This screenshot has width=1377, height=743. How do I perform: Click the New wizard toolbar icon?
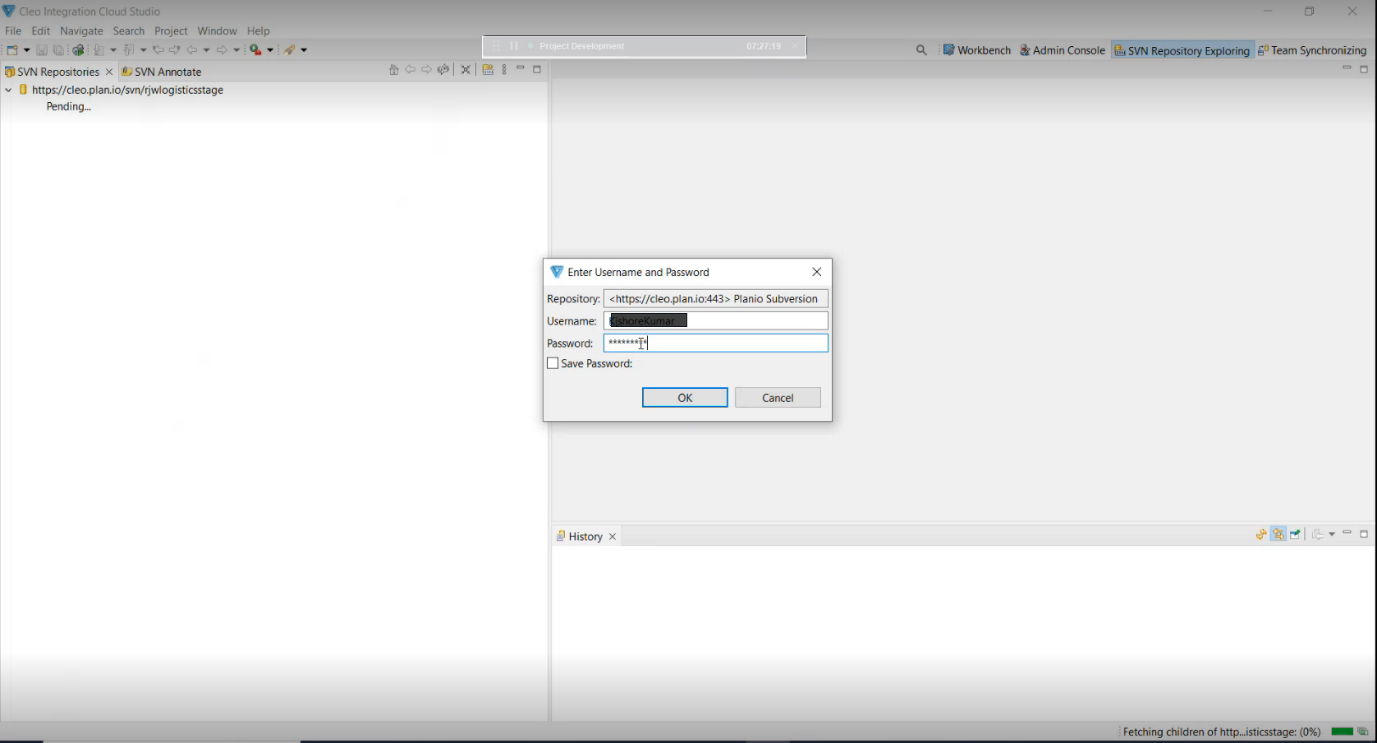(x=11, y=50)
